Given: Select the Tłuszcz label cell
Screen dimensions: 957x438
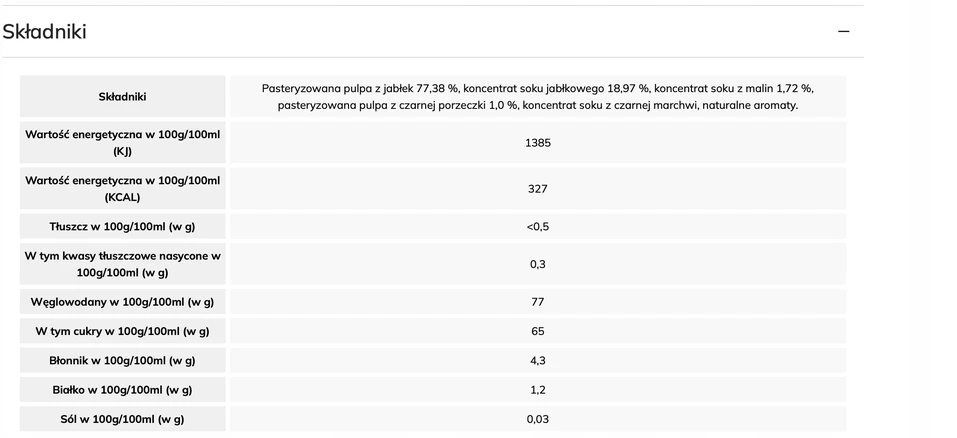Looking at the screenshot, I should coord(123,226).
